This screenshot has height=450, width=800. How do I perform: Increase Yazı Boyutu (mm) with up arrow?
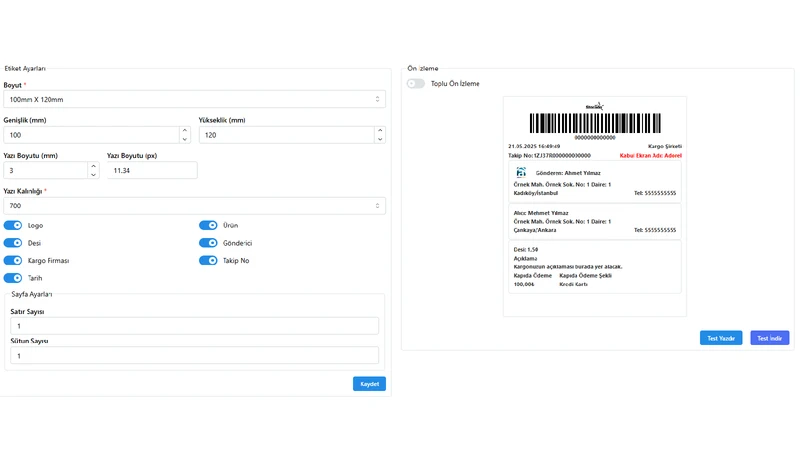(x=93, y=166)
